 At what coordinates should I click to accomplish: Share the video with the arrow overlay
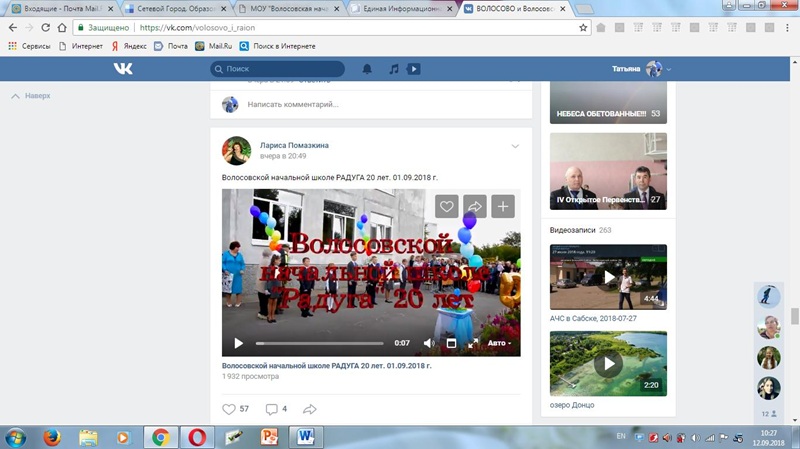coord(474,206)
